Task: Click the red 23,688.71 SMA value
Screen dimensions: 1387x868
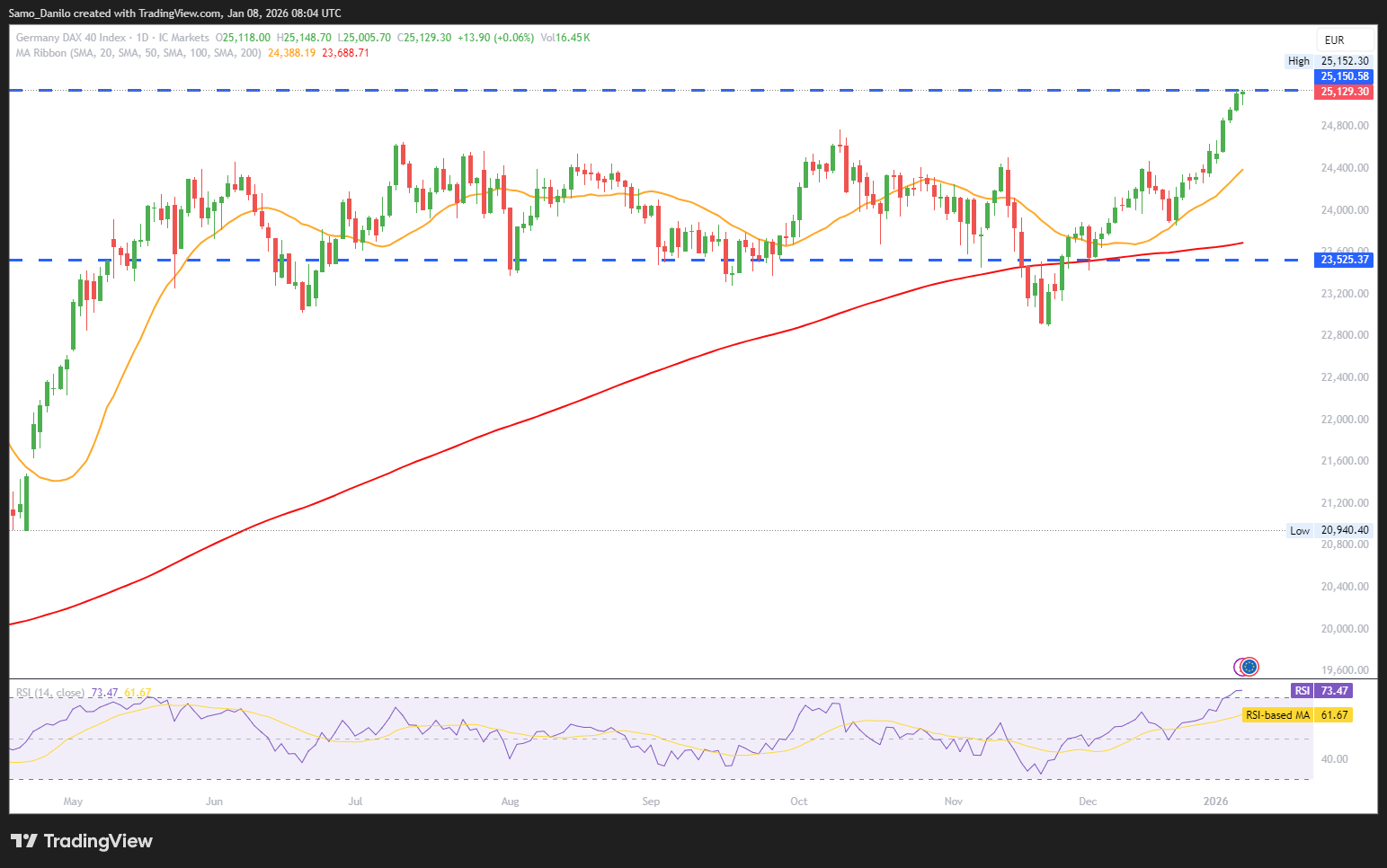Action: (345, 53)
